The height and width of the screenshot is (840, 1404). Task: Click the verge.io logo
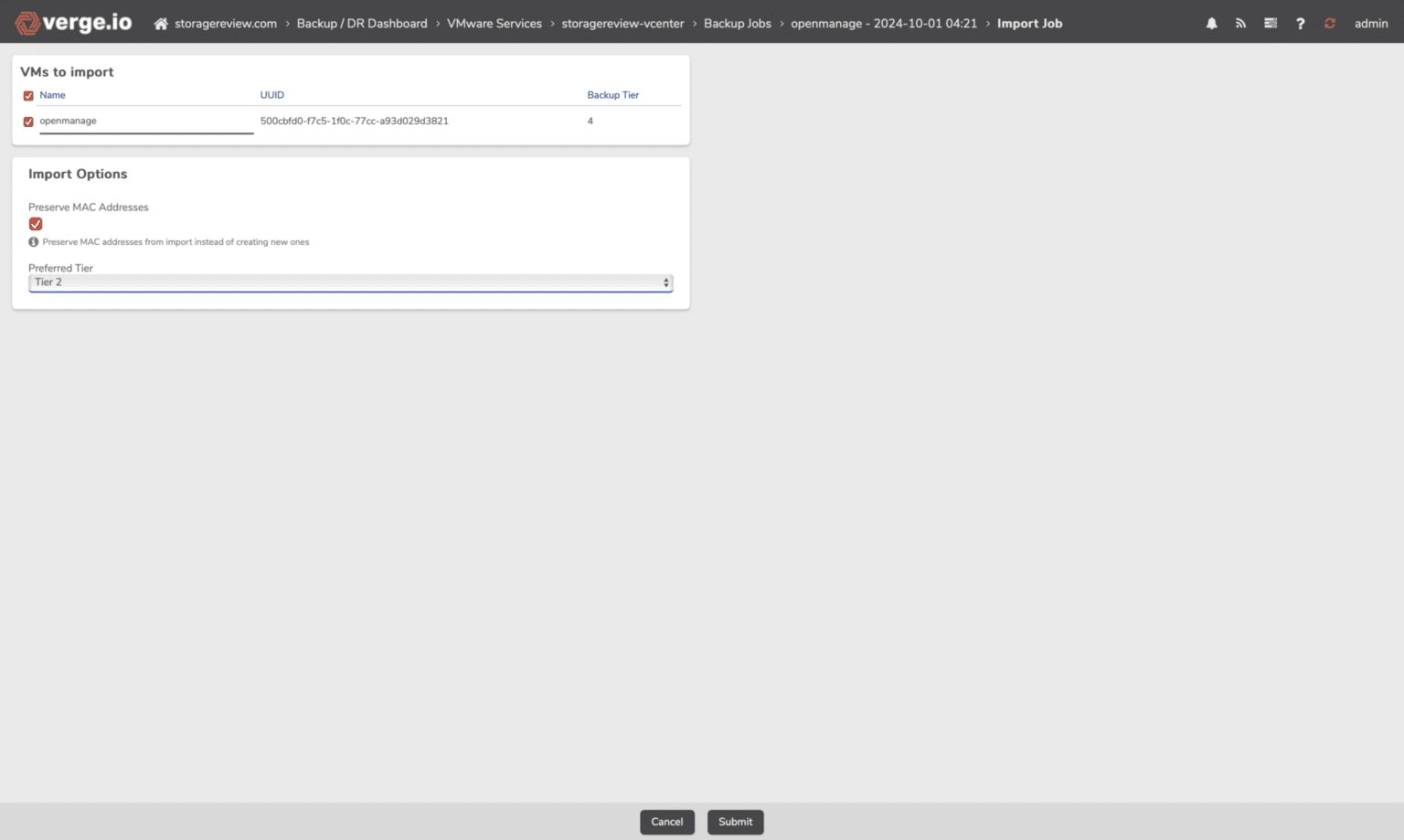pos(73,23)
